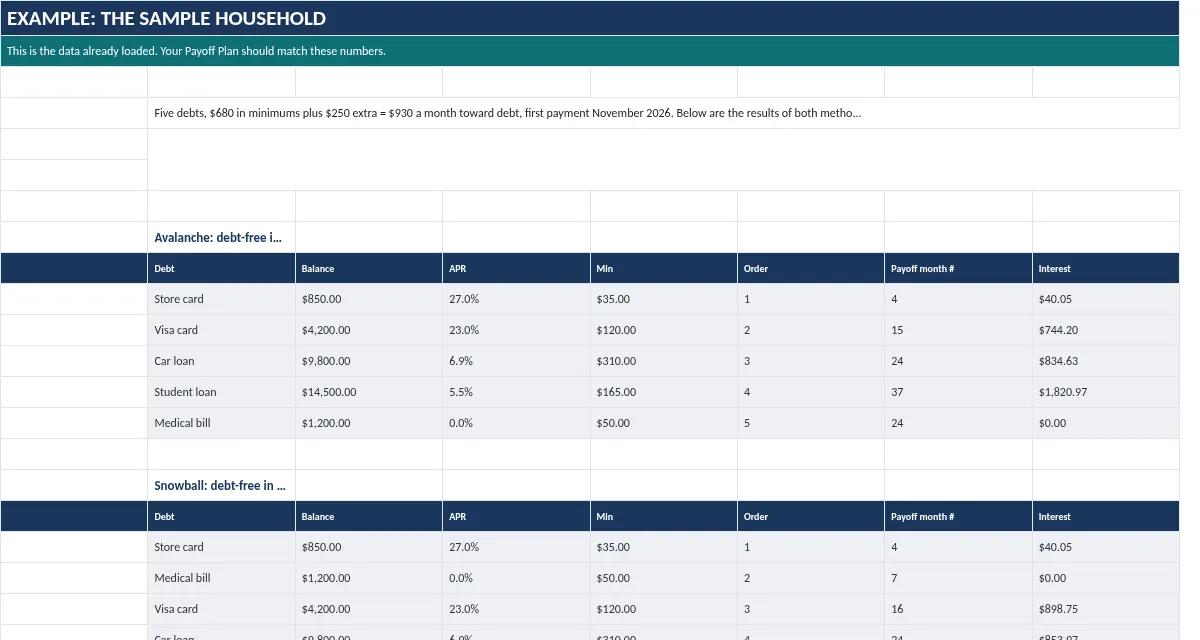Screen dimensions: 1200x640
Task: Select the Avalanche Medical bill APR "0.0%"
Action: (x=516, y=423)
